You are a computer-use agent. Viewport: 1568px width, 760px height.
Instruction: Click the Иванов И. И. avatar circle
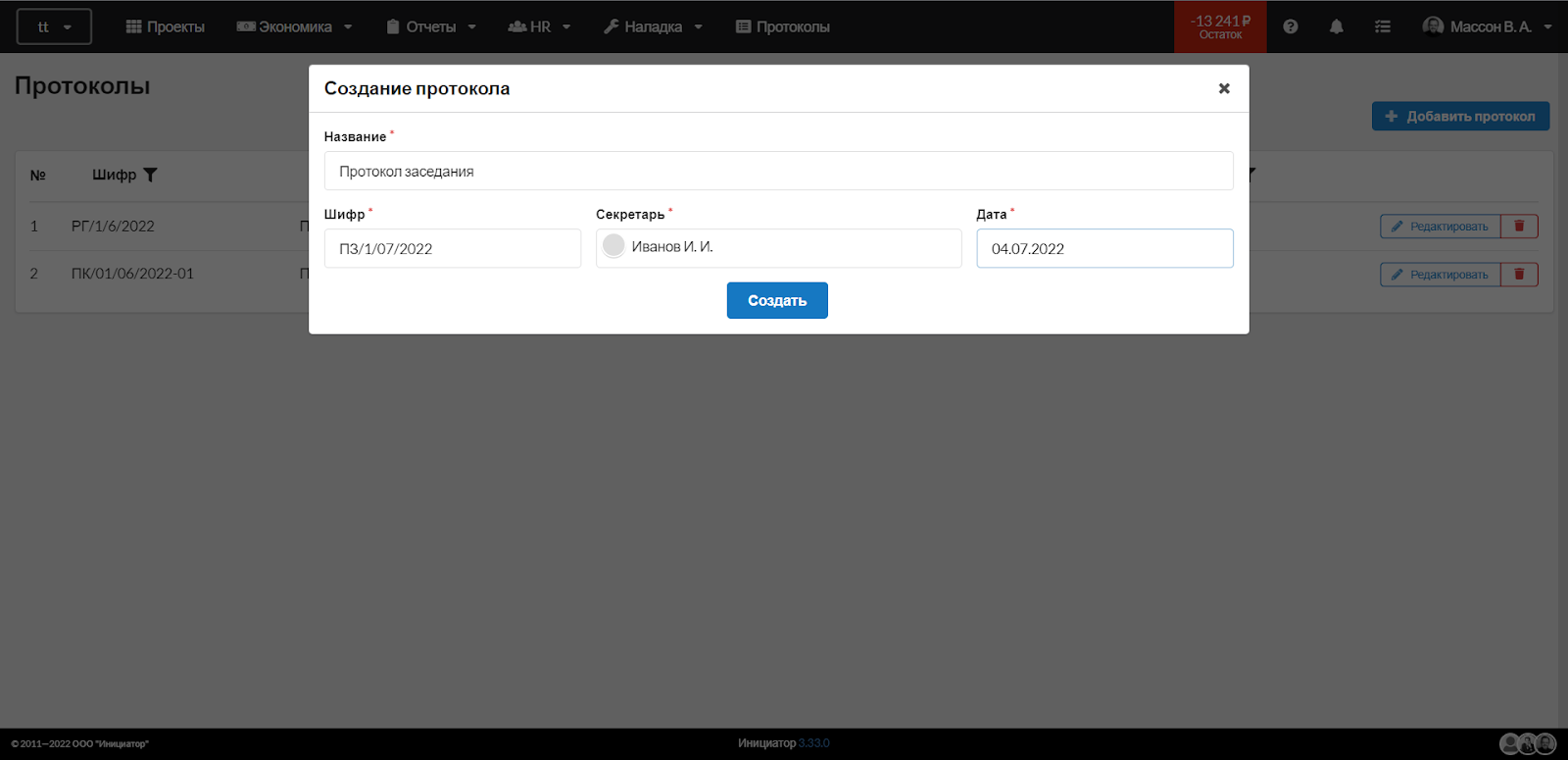pyautogui.click(x=613, y=245)
